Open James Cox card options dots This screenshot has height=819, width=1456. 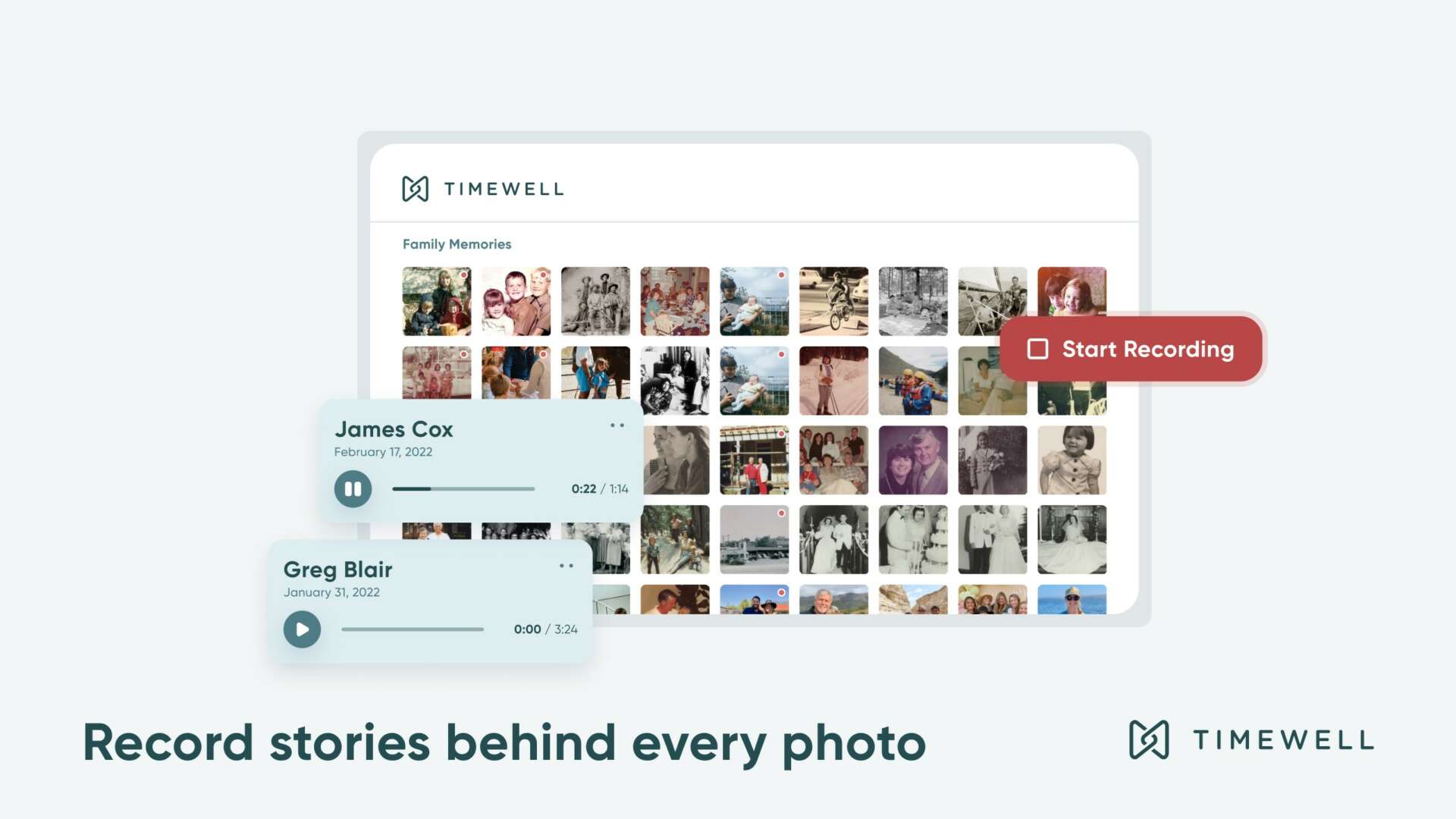pos(617,425)
